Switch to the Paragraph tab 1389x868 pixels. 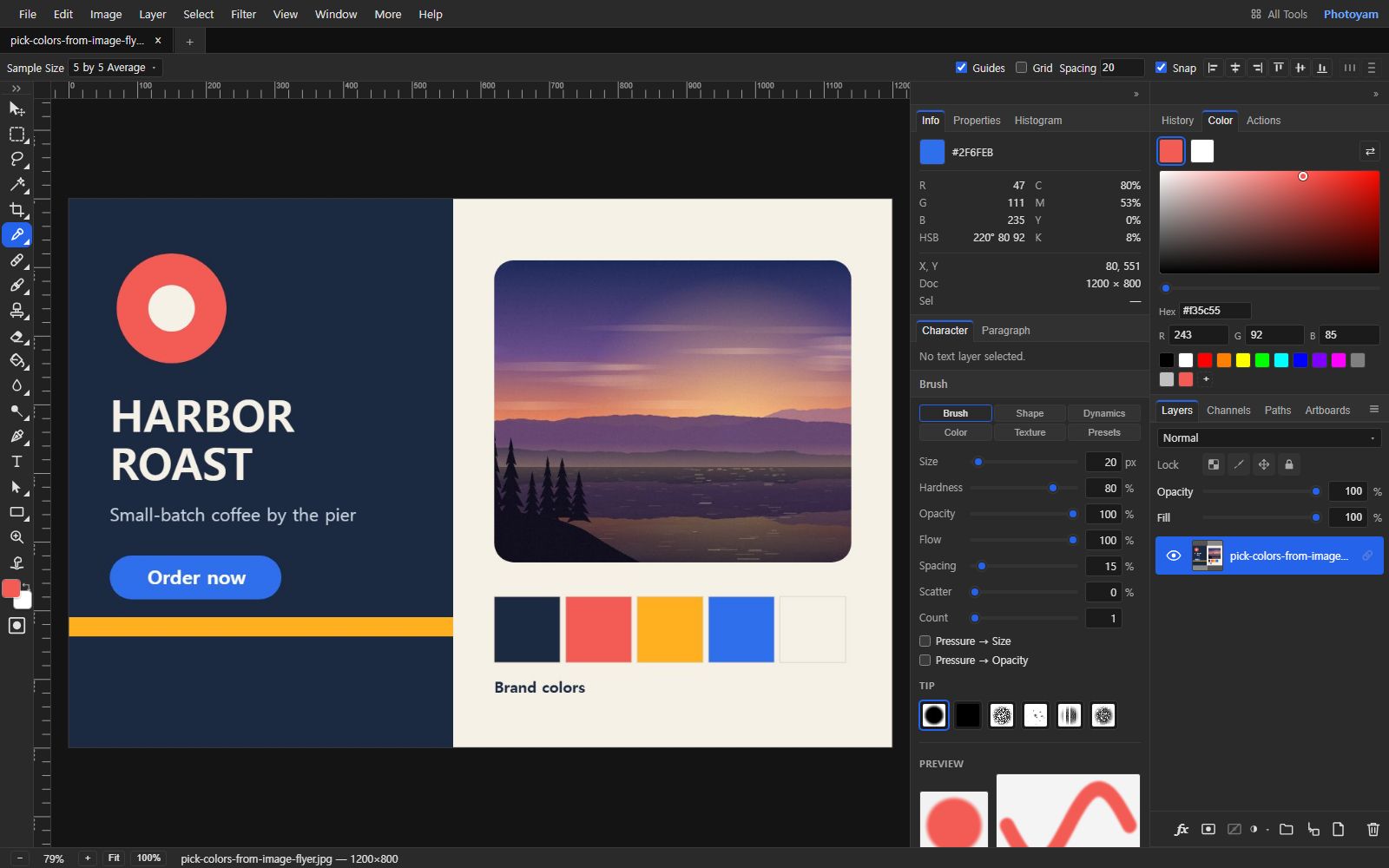tap(1005, 331)
